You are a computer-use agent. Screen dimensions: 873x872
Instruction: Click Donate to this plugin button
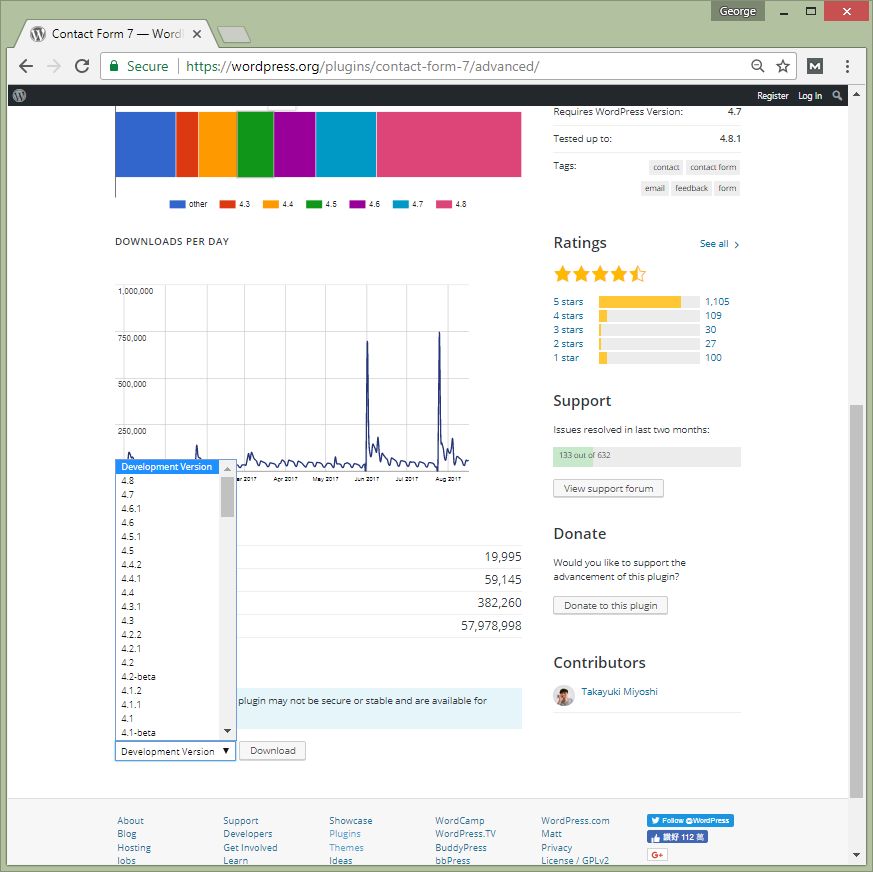click(610, 605)
